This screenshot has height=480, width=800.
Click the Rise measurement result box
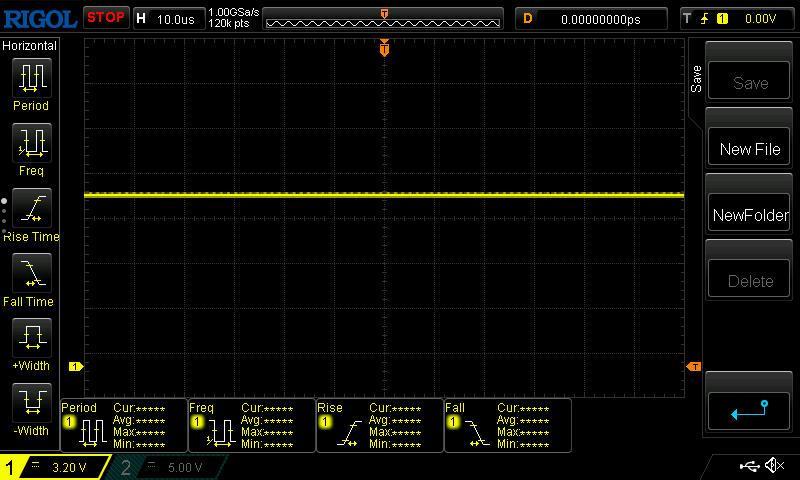pyautogui.click(x=379, y=425)
